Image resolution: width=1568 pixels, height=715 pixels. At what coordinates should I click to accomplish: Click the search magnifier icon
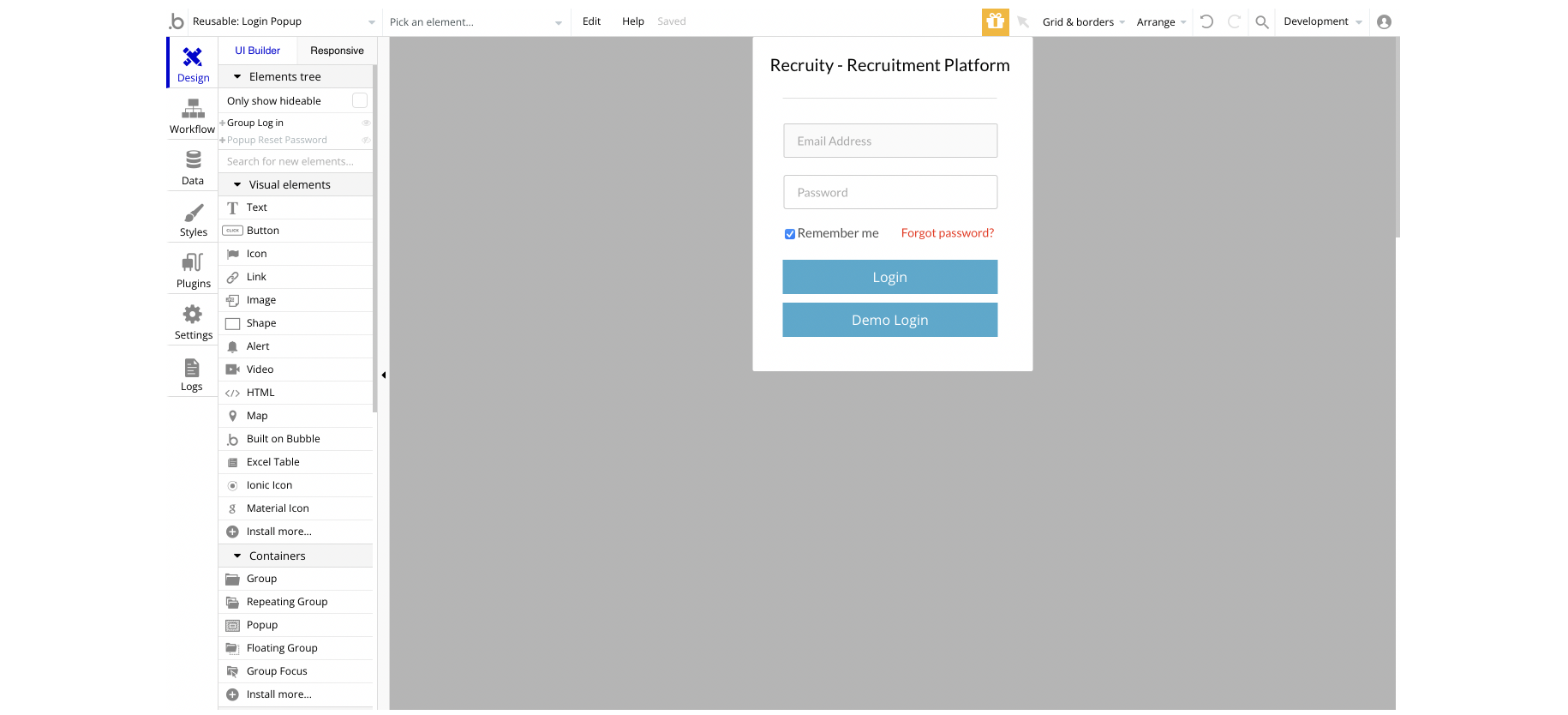click(1261, 22)
